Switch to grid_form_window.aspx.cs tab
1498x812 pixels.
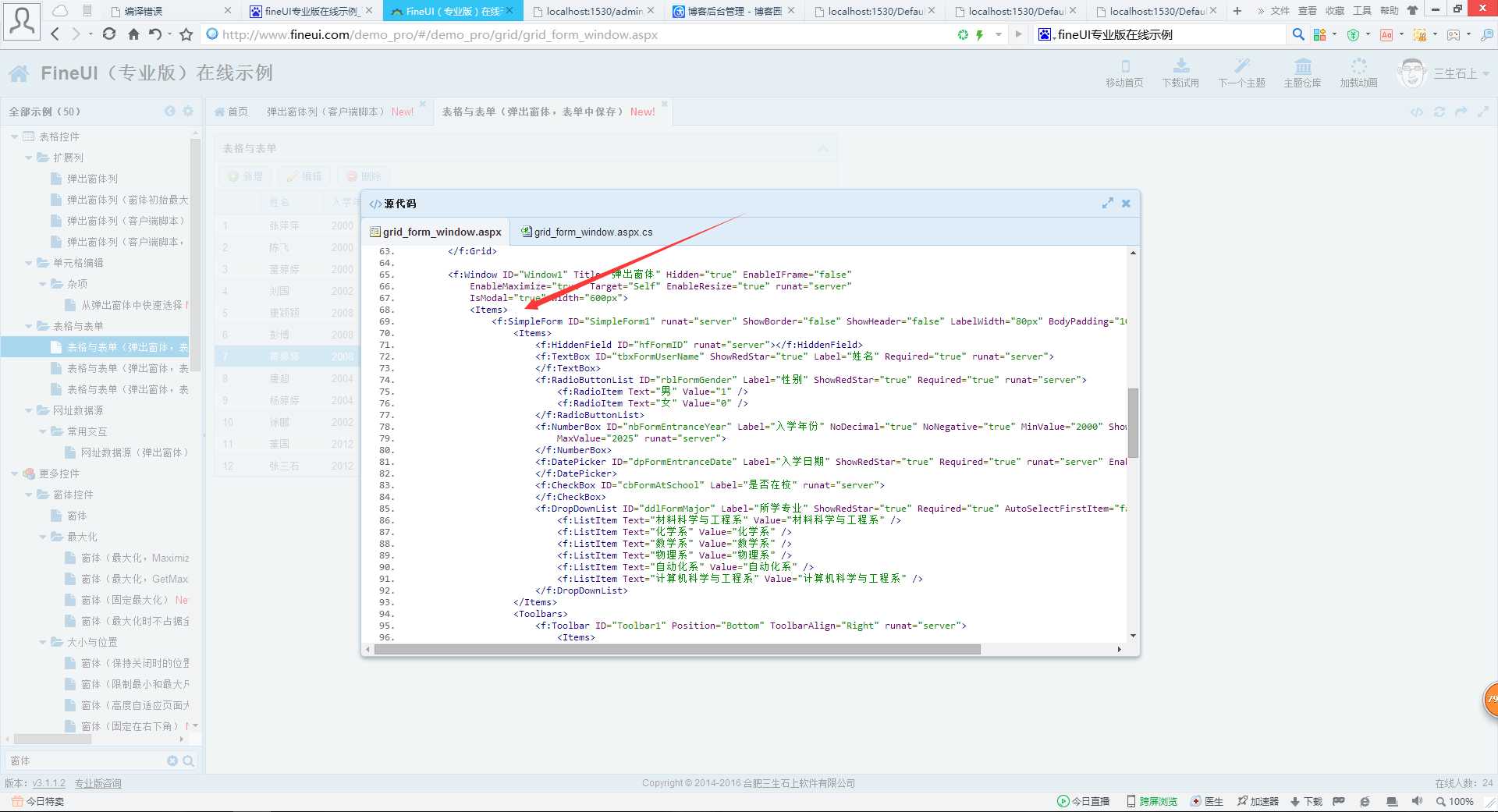click(x=586, y=232)
